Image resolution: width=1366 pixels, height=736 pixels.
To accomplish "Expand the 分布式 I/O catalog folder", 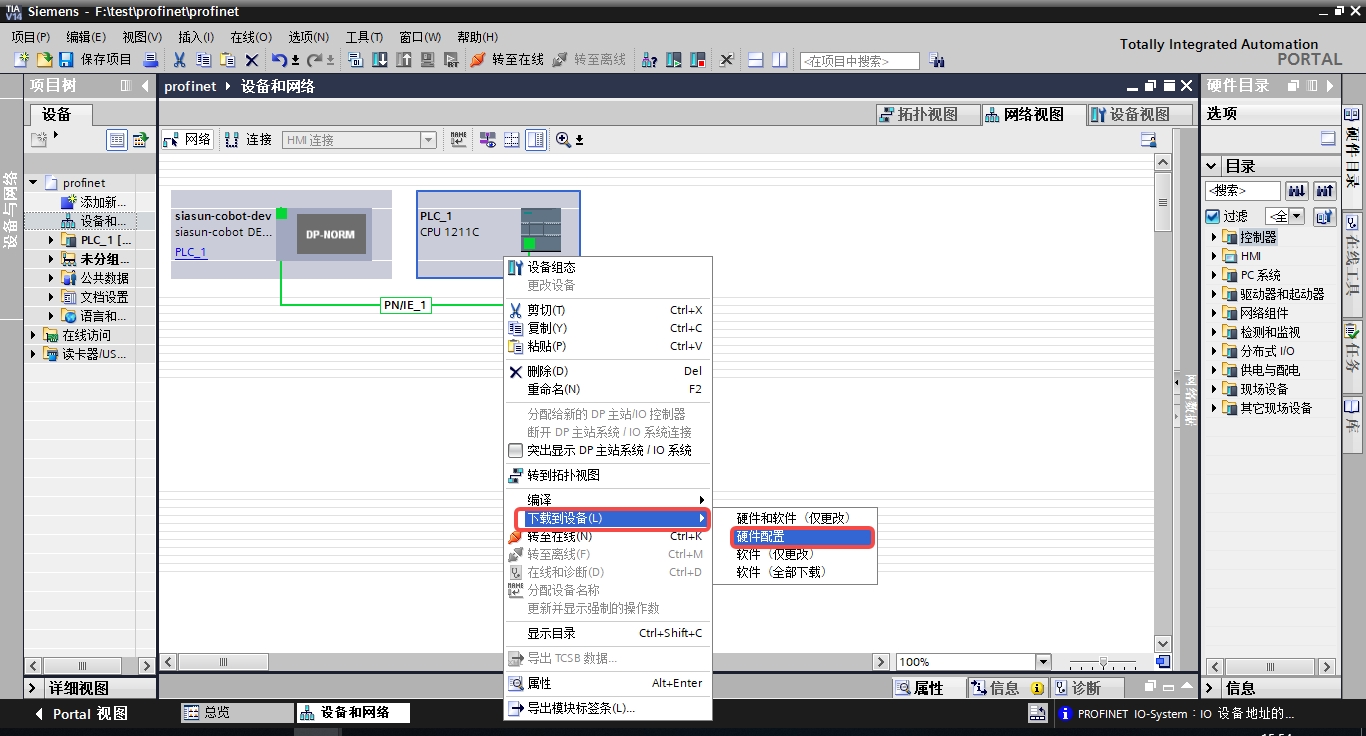I will 1214,351.
